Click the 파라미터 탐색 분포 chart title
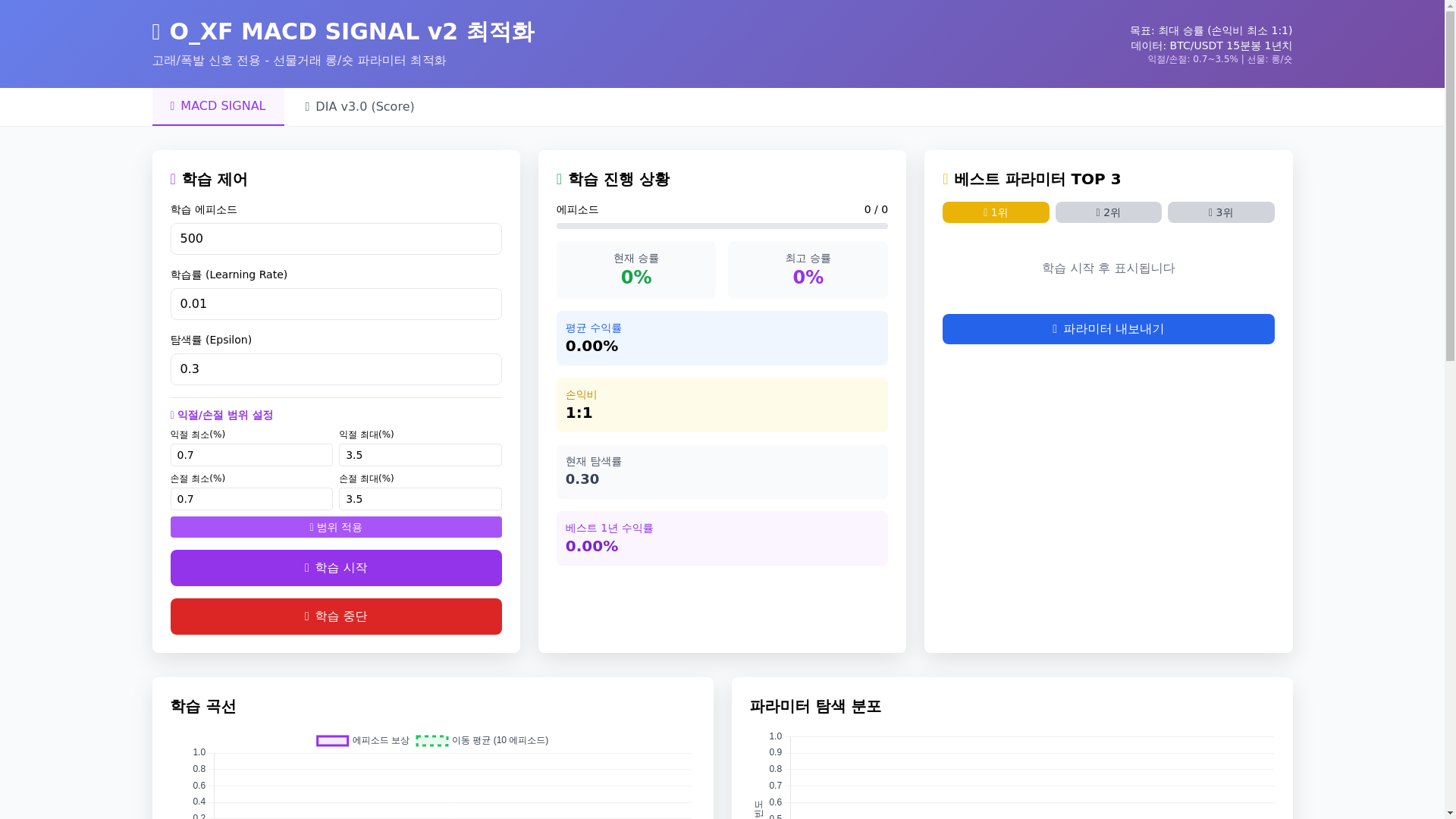This screenshot has height=819, width=1456. 815,707
